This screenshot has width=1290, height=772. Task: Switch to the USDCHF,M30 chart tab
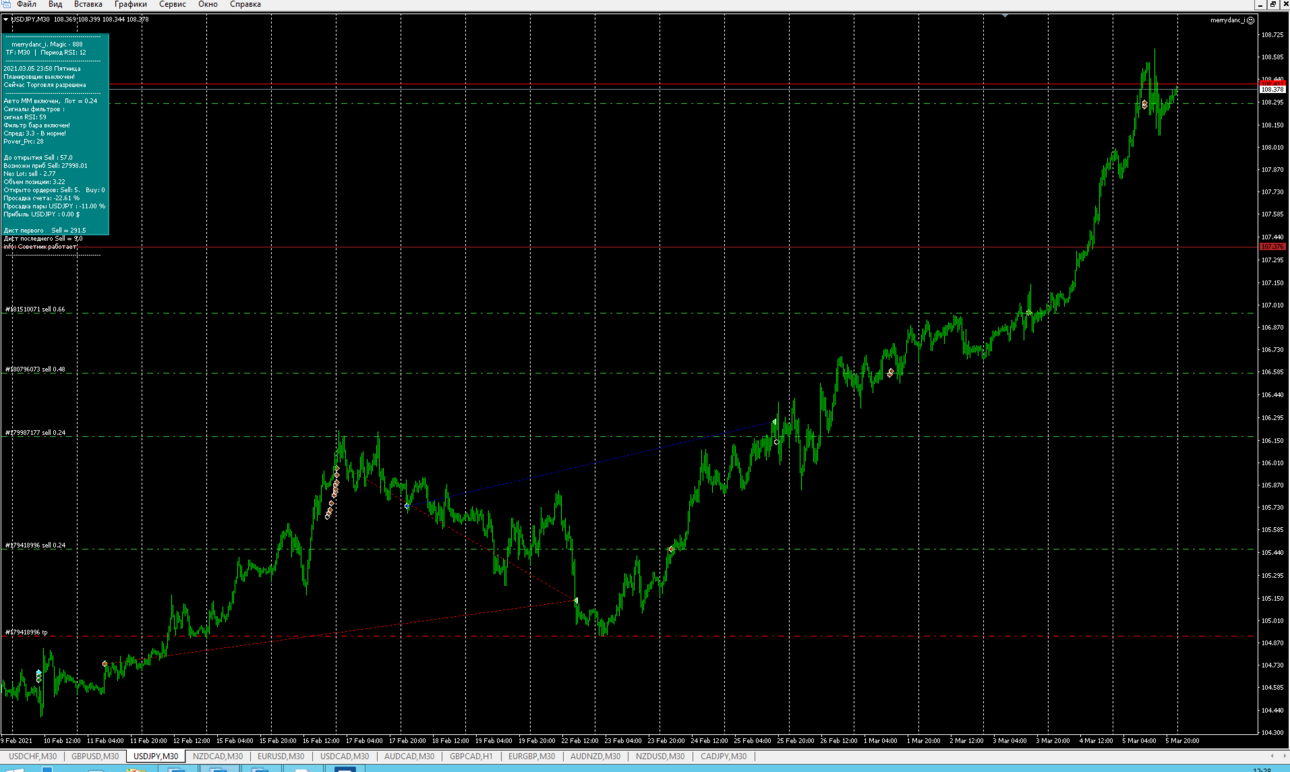point(33,757)
